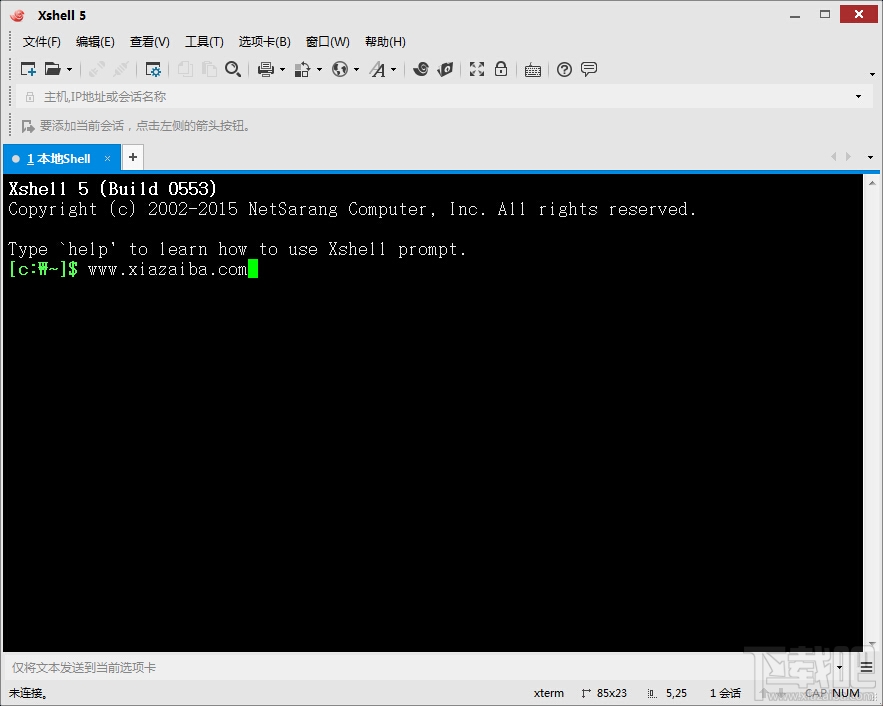
Task: Maximize the Xshell 5 window
Action: coord(824,15)
